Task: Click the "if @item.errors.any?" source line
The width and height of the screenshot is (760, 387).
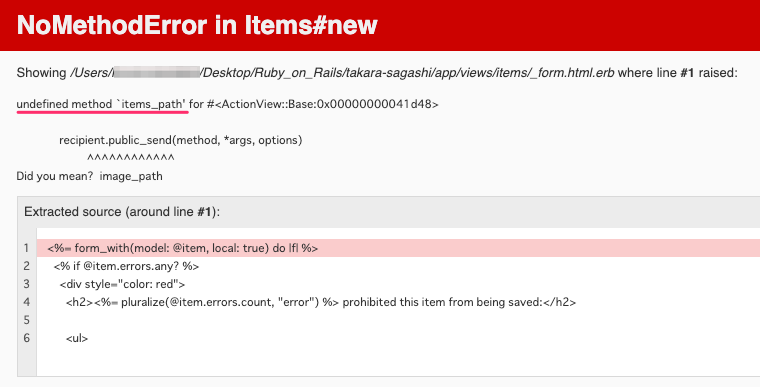Action: tap(127, 266)
